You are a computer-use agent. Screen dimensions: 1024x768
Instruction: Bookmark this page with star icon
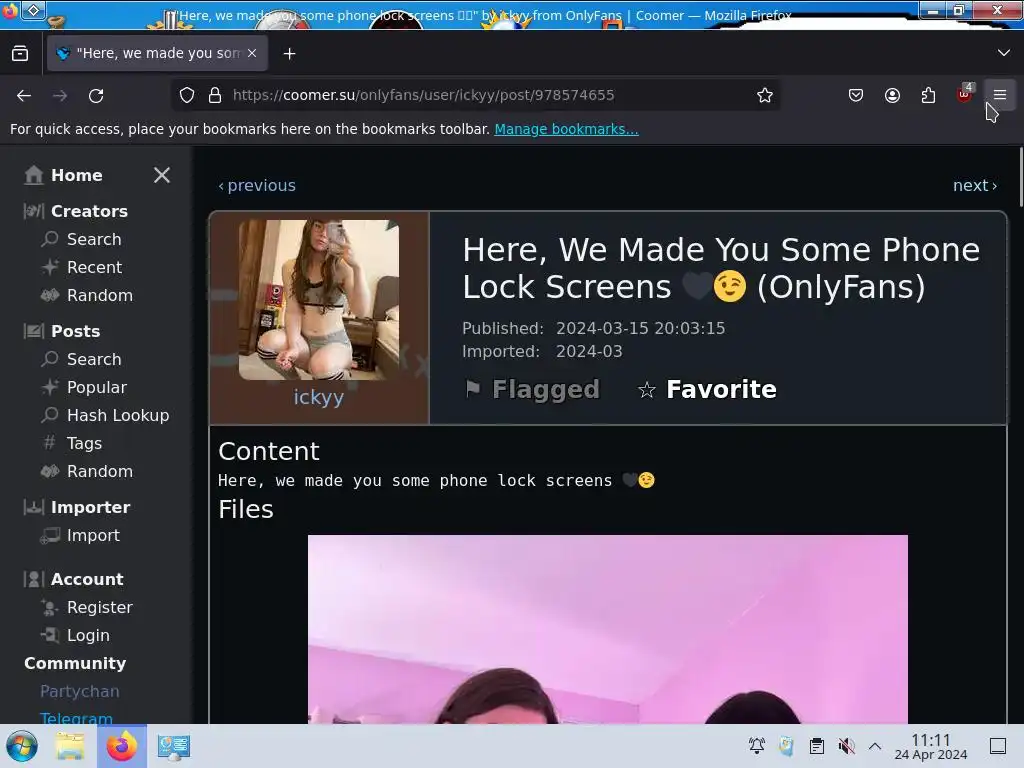(765, 95)
